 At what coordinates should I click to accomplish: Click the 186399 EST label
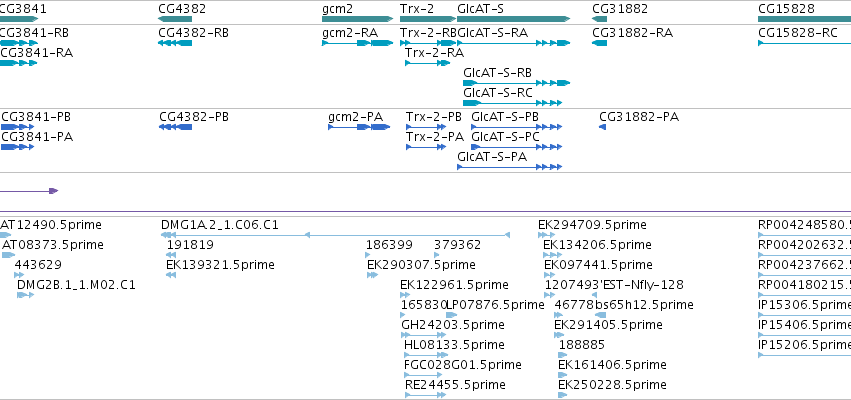[x=389, y=245]
